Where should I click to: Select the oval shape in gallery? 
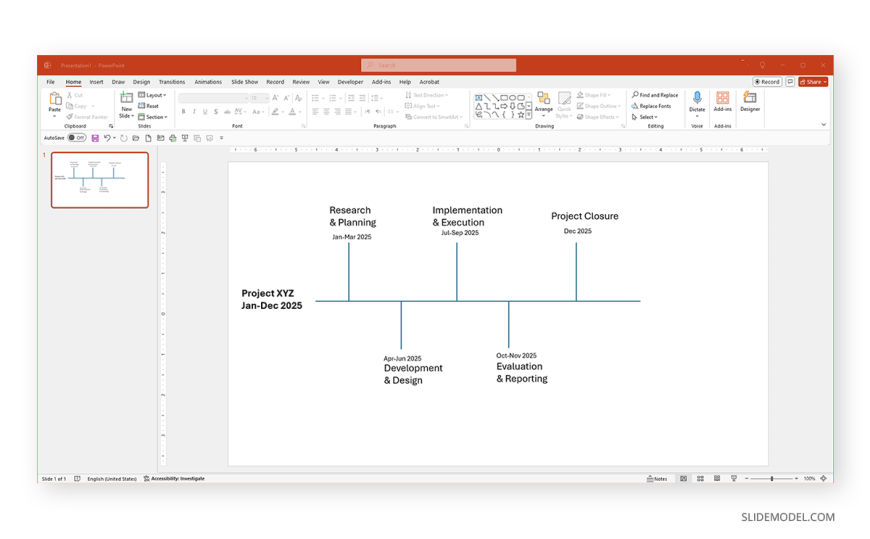(512, 98)
